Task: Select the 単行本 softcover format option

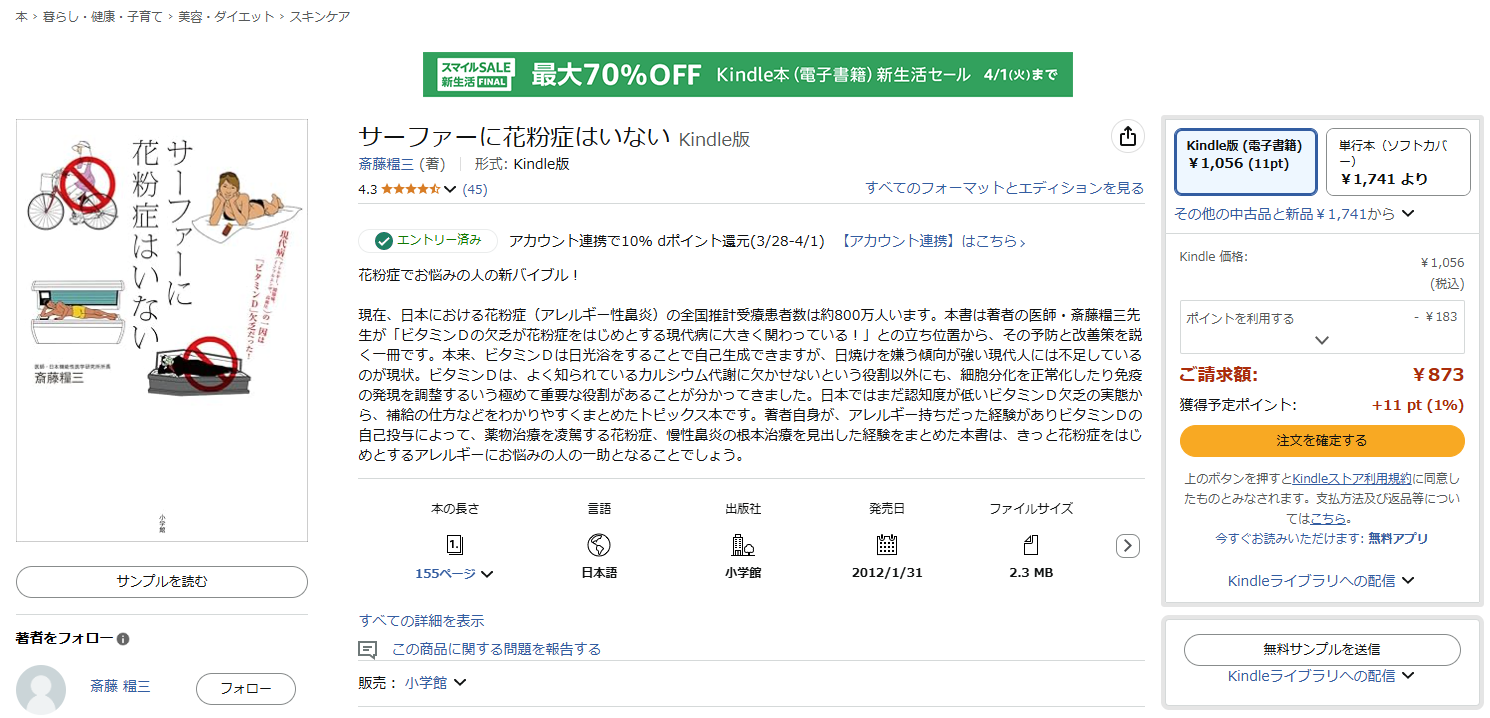Action: (1397, 161)
